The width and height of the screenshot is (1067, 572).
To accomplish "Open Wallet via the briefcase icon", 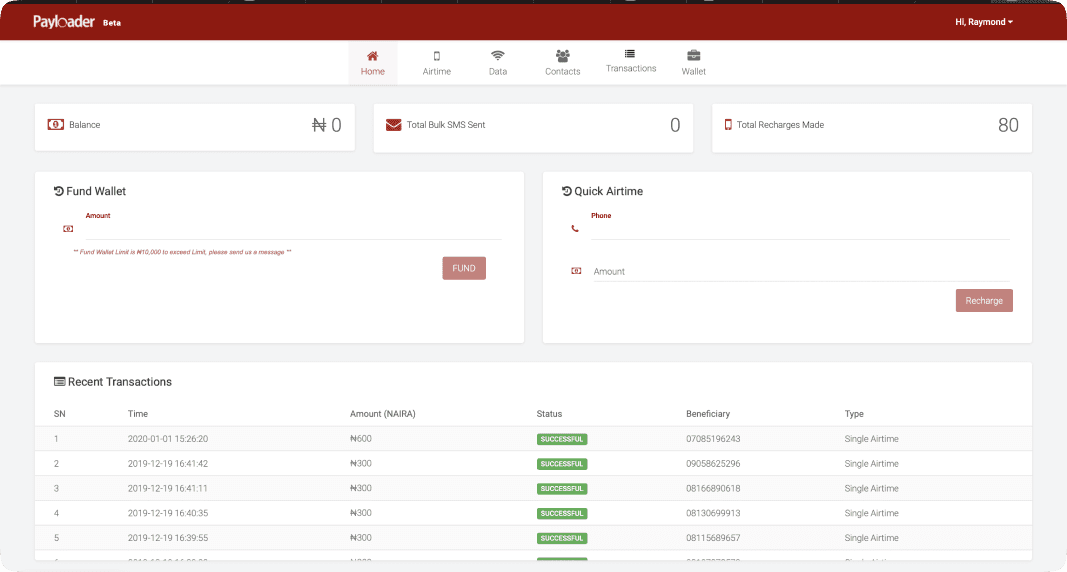I will (694, 56).
